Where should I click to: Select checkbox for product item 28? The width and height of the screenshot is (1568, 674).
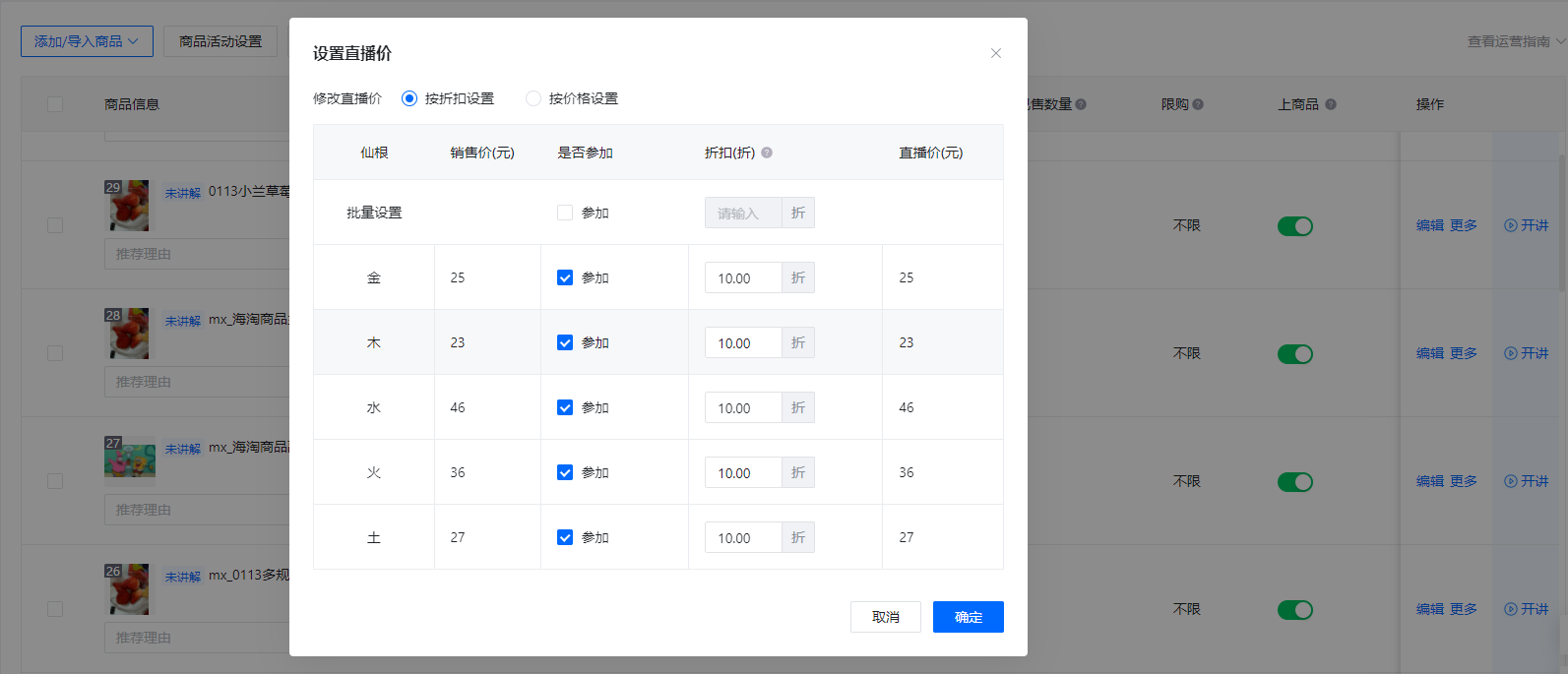55,353
